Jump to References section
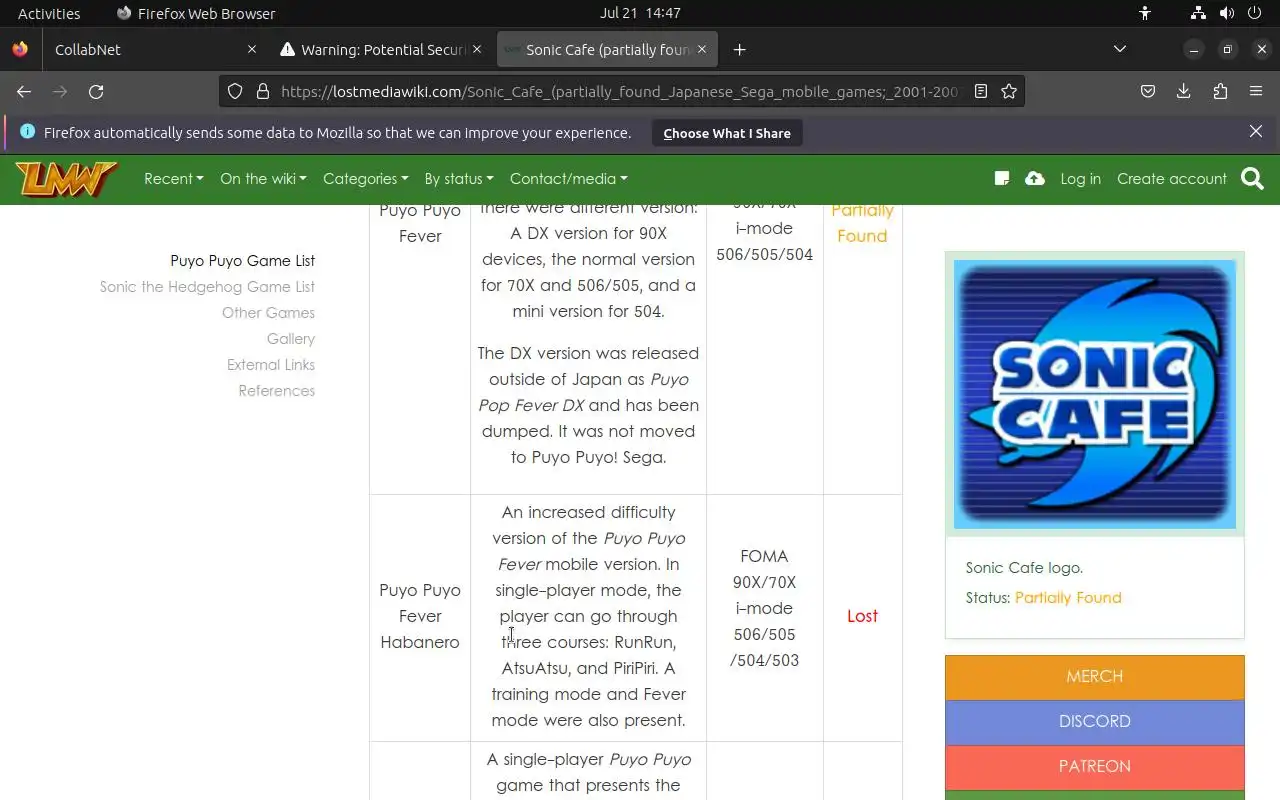Image resolution: width=1280 pixels, height=800 pixels. click(276, 391)
